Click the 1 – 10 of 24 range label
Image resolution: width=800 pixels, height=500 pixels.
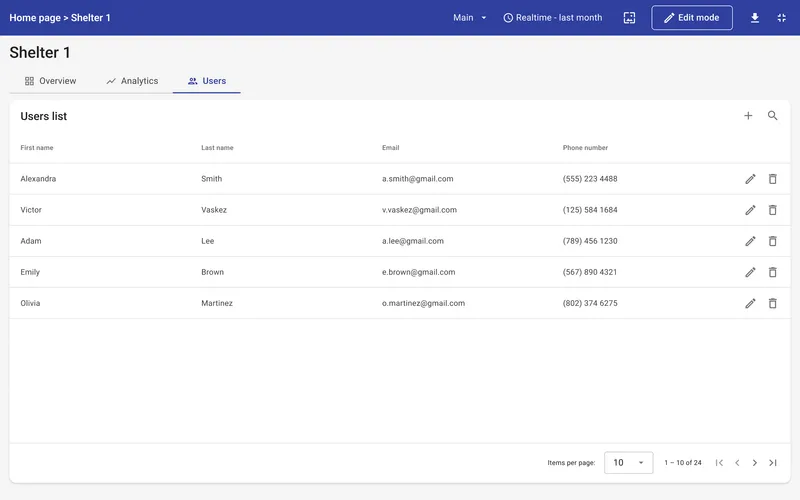(x=683, y=463)
